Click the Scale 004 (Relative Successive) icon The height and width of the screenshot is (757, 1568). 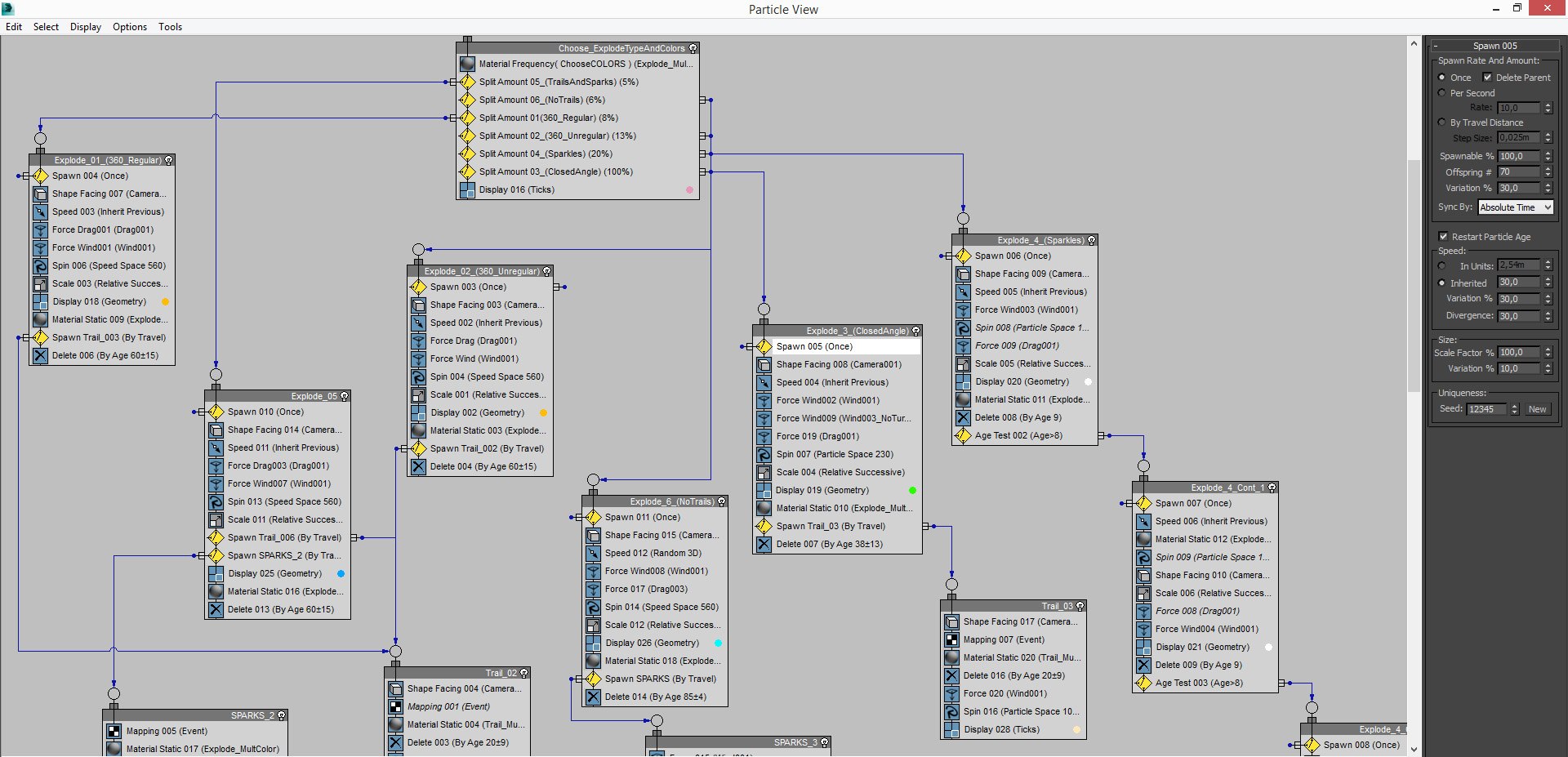pyautogui.click(x=764, y=472)
